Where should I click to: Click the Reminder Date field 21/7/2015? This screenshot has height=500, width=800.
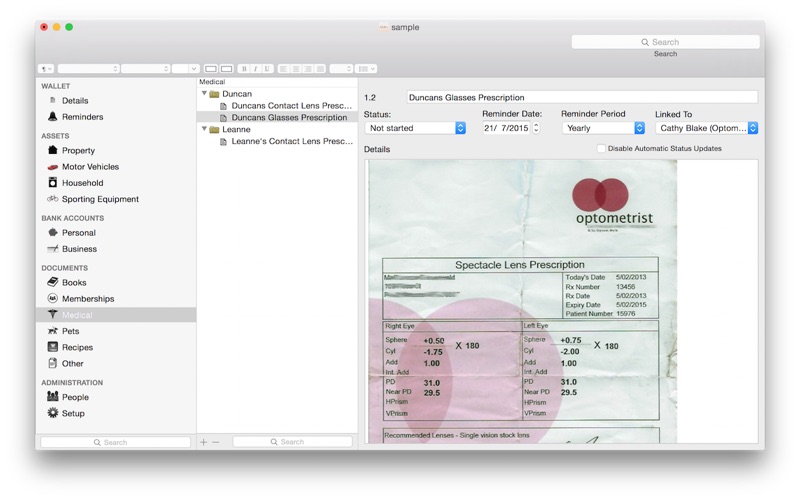point(506,128)
